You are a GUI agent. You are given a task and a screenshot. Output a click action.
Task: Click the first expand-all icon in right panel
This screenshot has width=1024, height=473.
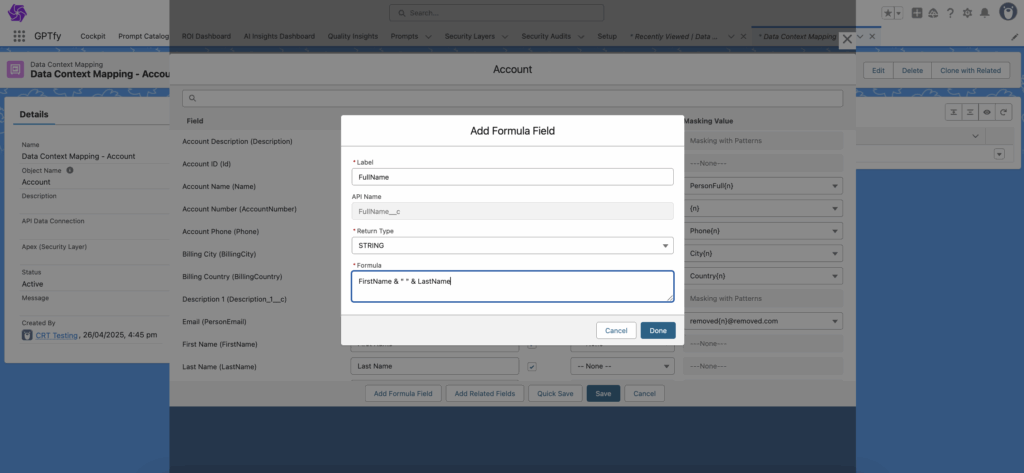click(954, 112)
